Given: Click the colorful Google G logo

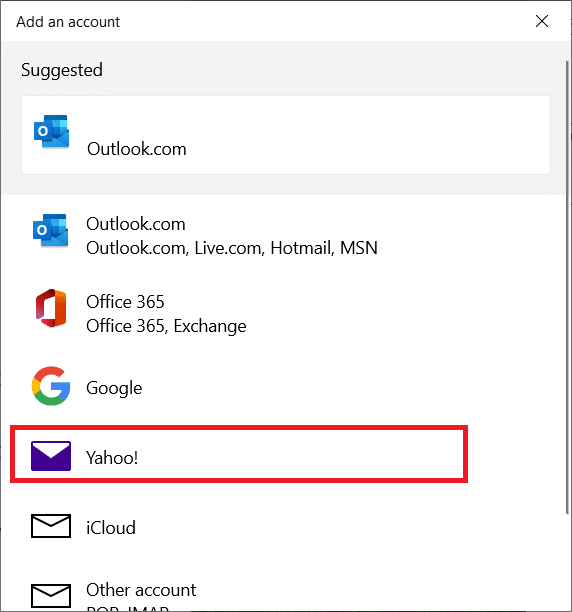Looking at the screenshot, I should pyautogui.click(x=51, y=386).
